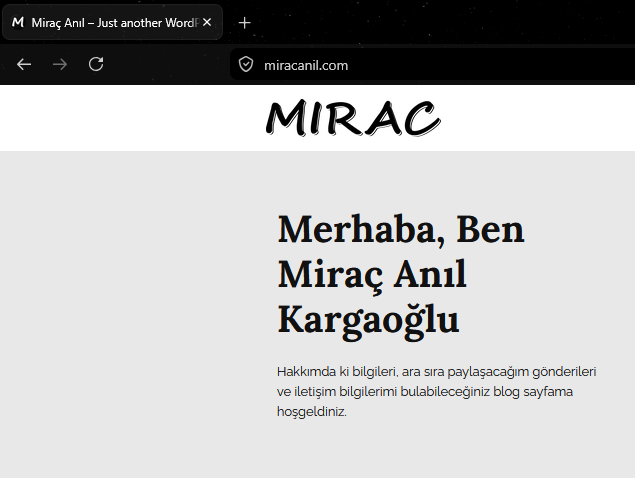Open the shield site security icon
The width and height of the screenshot is (635, 478).
click(246, 64)
